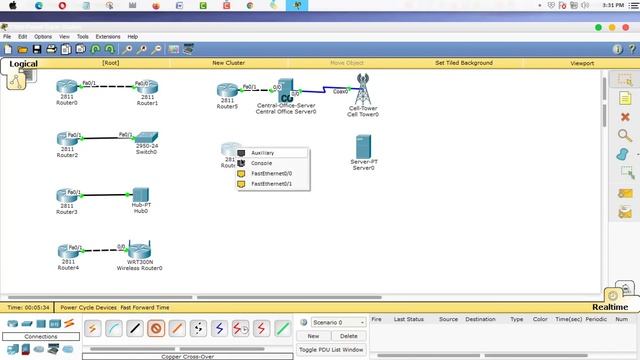Open the Scenario 0 dropdown
Viewport: 640px width, 360px height.
[x=338, y=322]
